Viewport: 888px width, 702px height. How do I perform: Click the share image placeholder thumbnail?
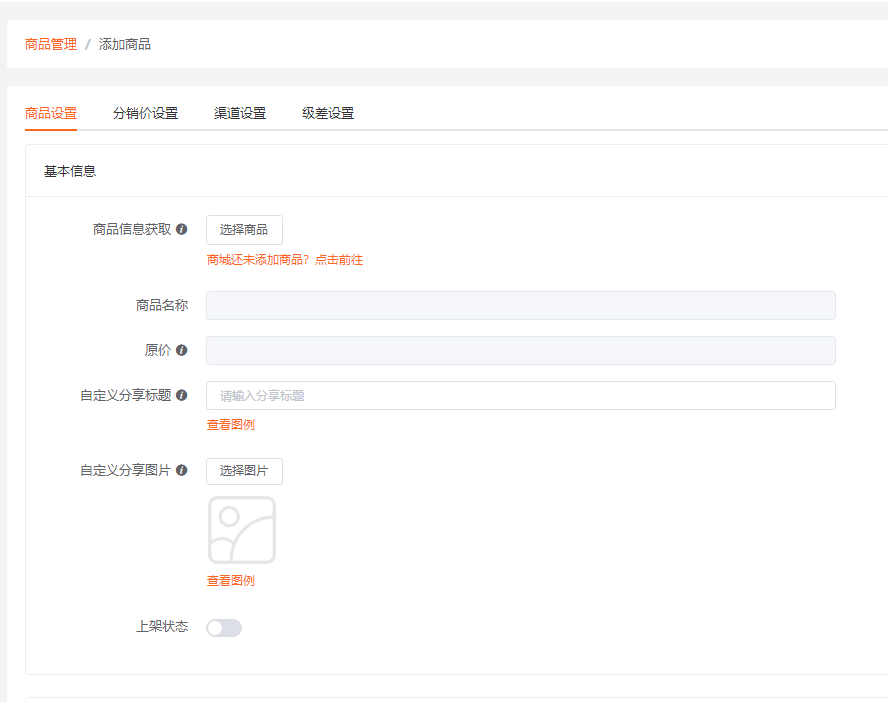point(242,530)
